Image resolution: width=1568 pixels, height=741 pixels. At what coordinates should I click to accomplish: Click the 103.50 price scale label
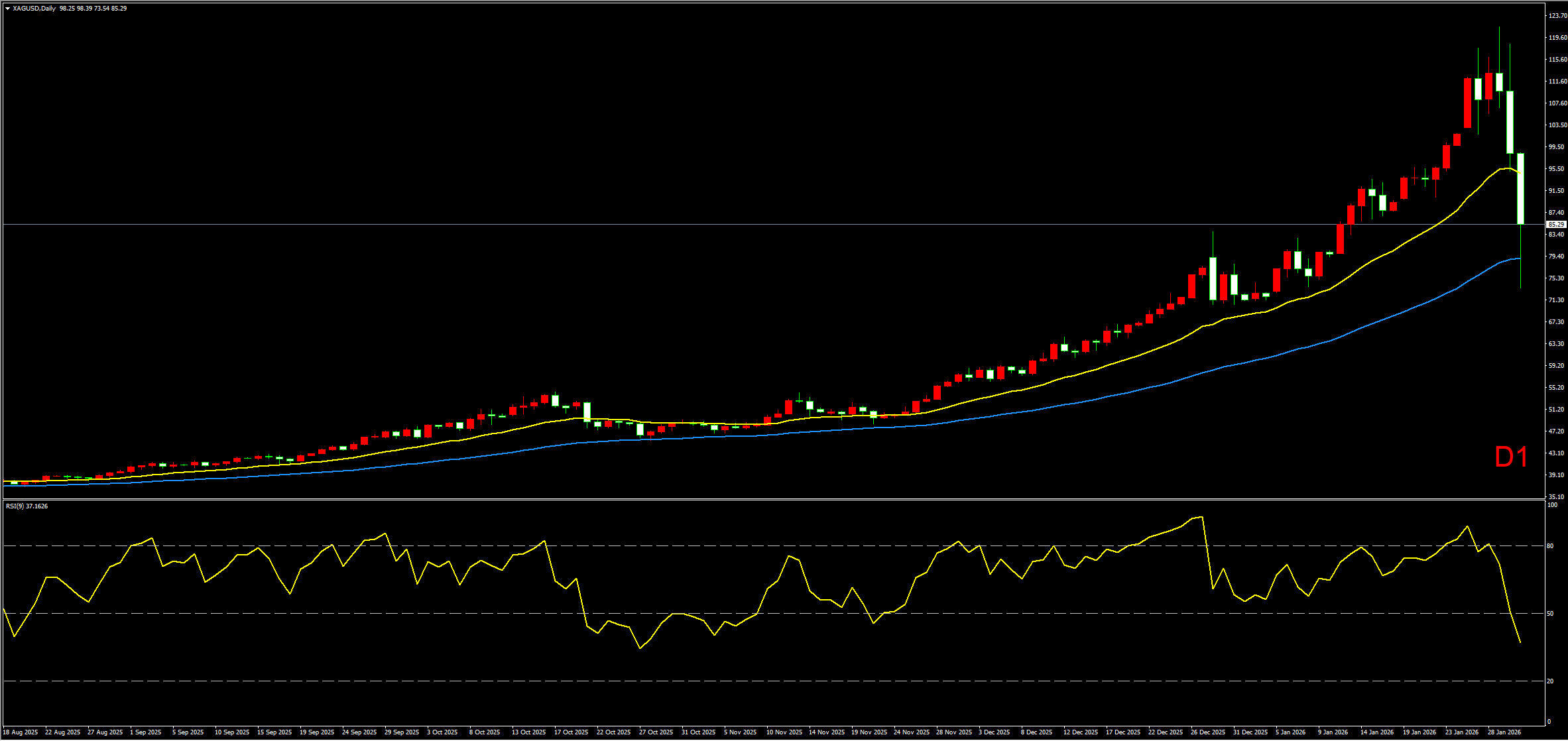1557,125
